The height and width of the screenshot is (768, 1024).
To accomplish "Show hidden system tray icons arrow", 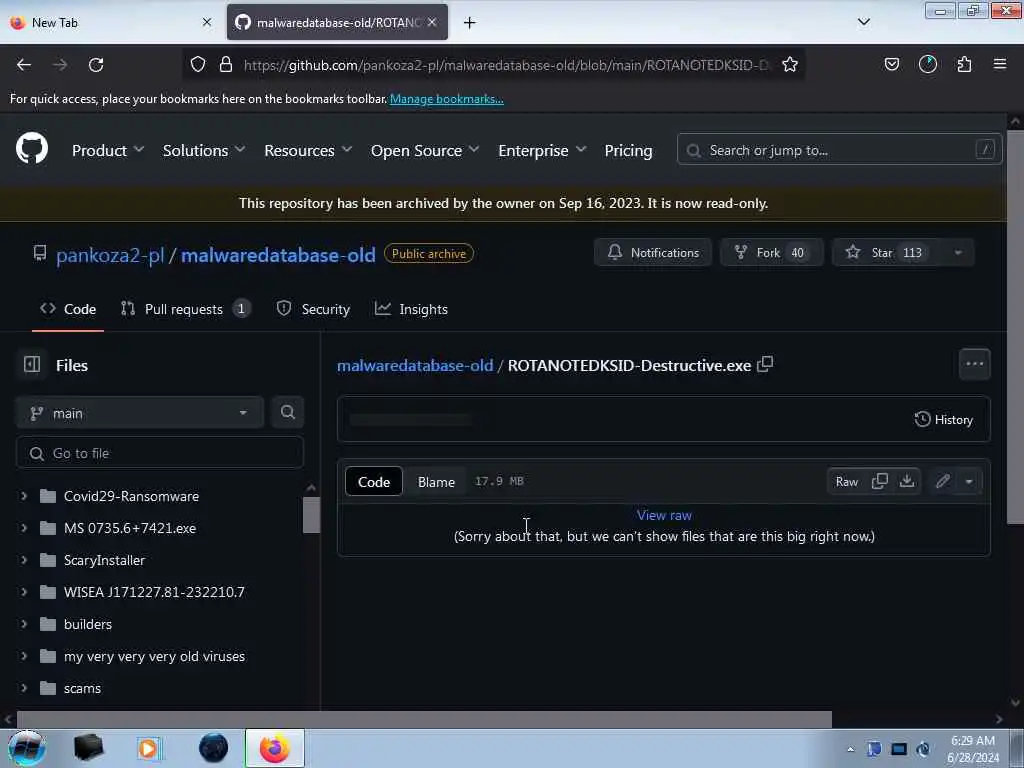I will click(x=850, y=749).
